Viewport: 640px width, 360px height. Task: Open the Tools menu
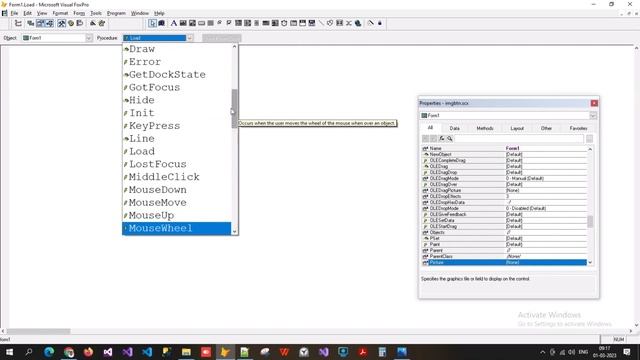point(96,13)
